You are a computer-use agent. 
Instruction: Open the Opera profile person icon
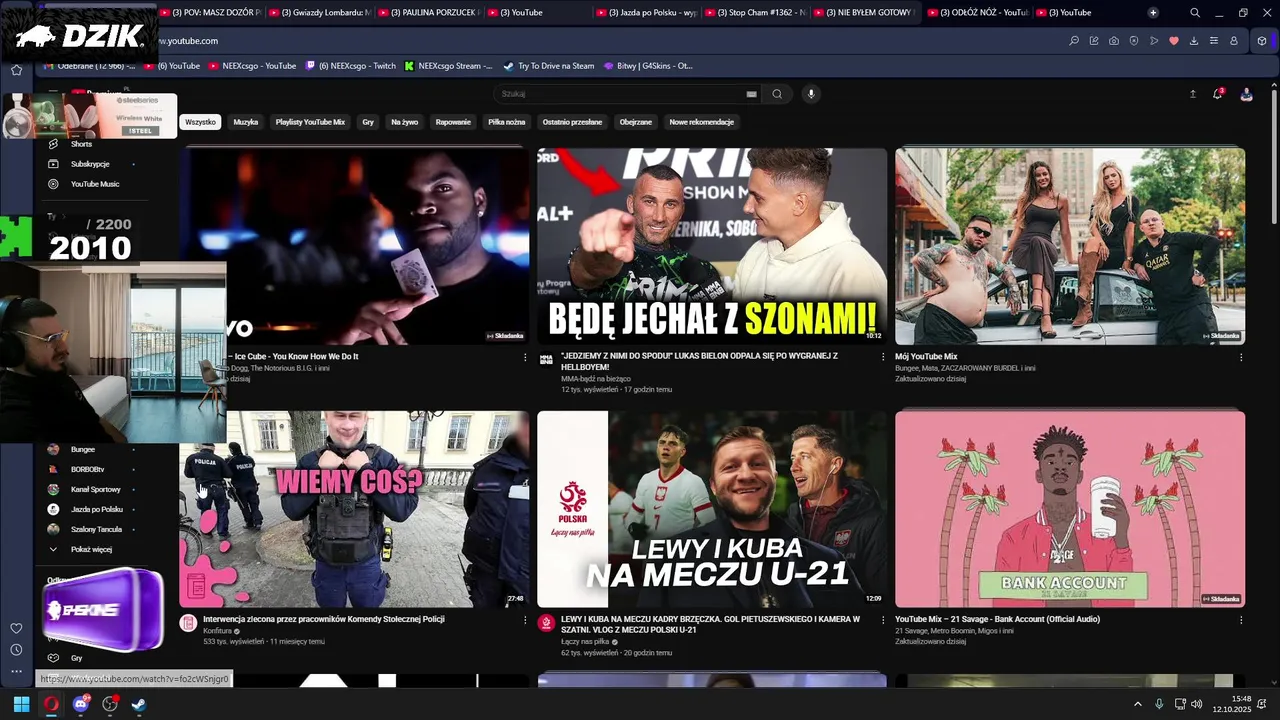[1234, 41]
